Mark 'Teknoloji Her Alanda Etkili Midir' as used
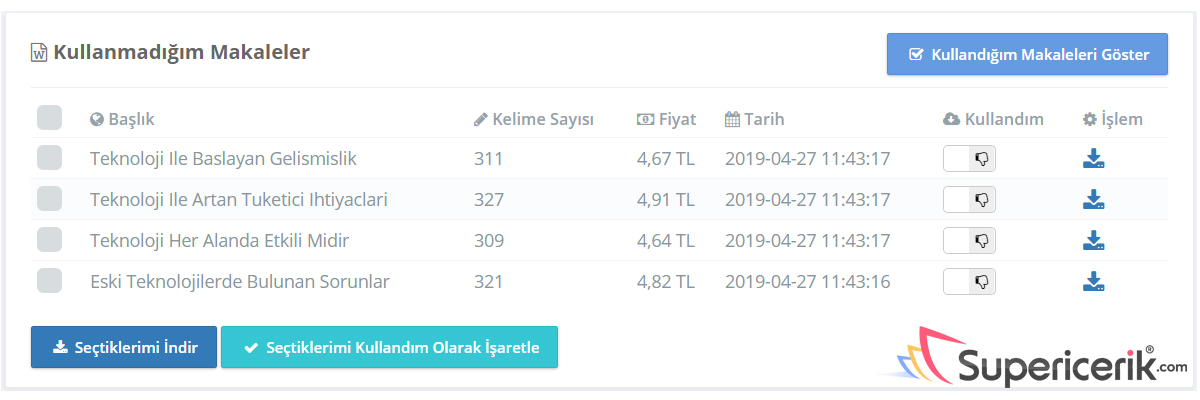Image resolution: width=1200 pixels, height=400 pixels. click(969, 241)
